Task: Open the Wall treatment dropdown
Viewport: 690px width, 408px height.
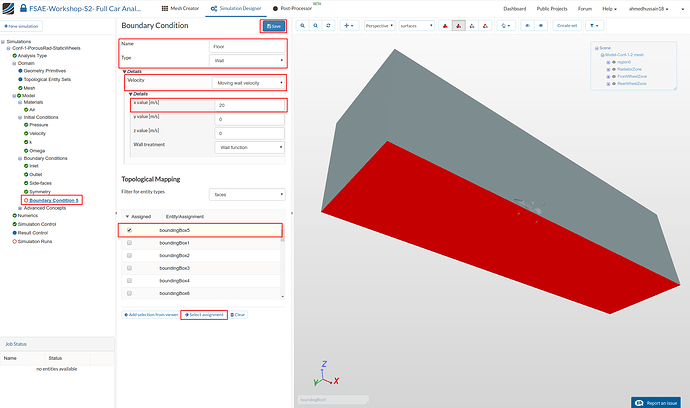Action: [249, 147]
